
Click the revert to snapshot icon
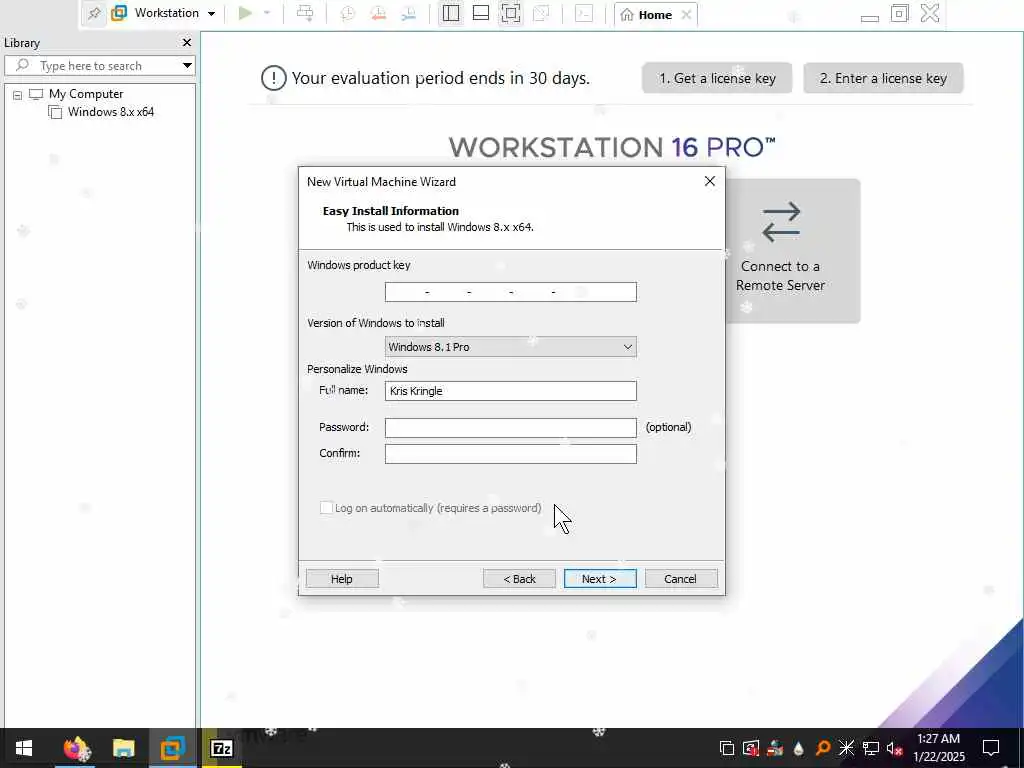point(377,14)
